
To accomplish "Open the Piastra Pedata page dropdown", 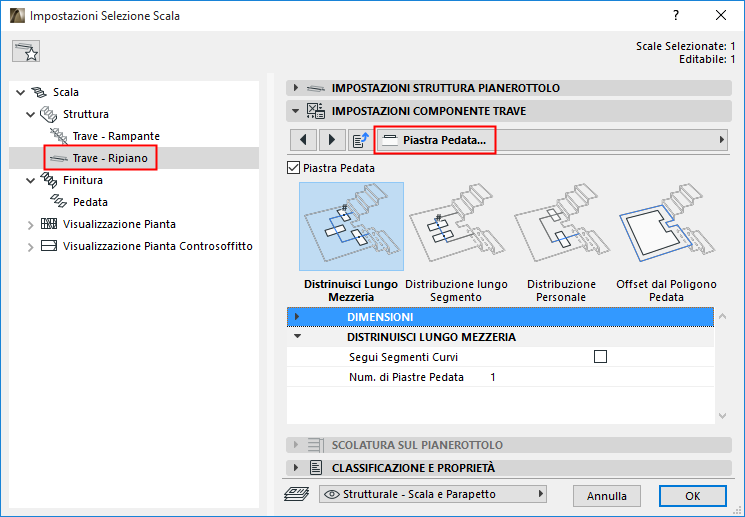I will coord(552,140).
